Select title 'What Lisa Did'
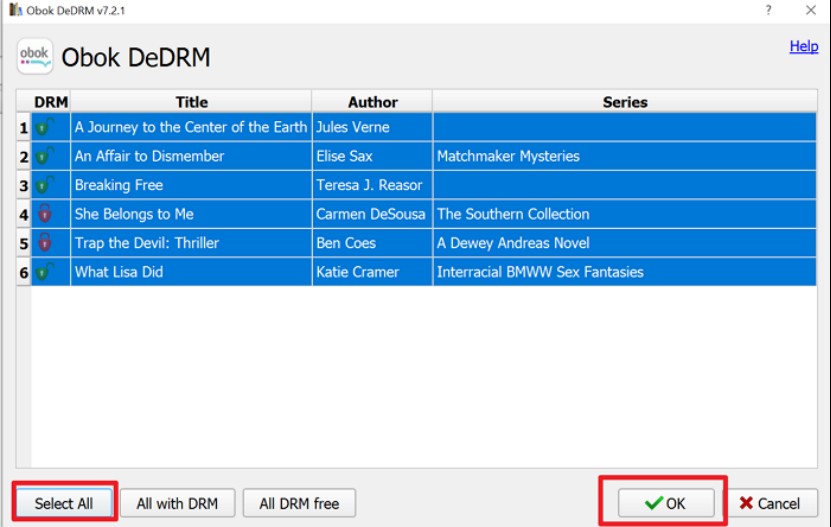 [191, 272]
